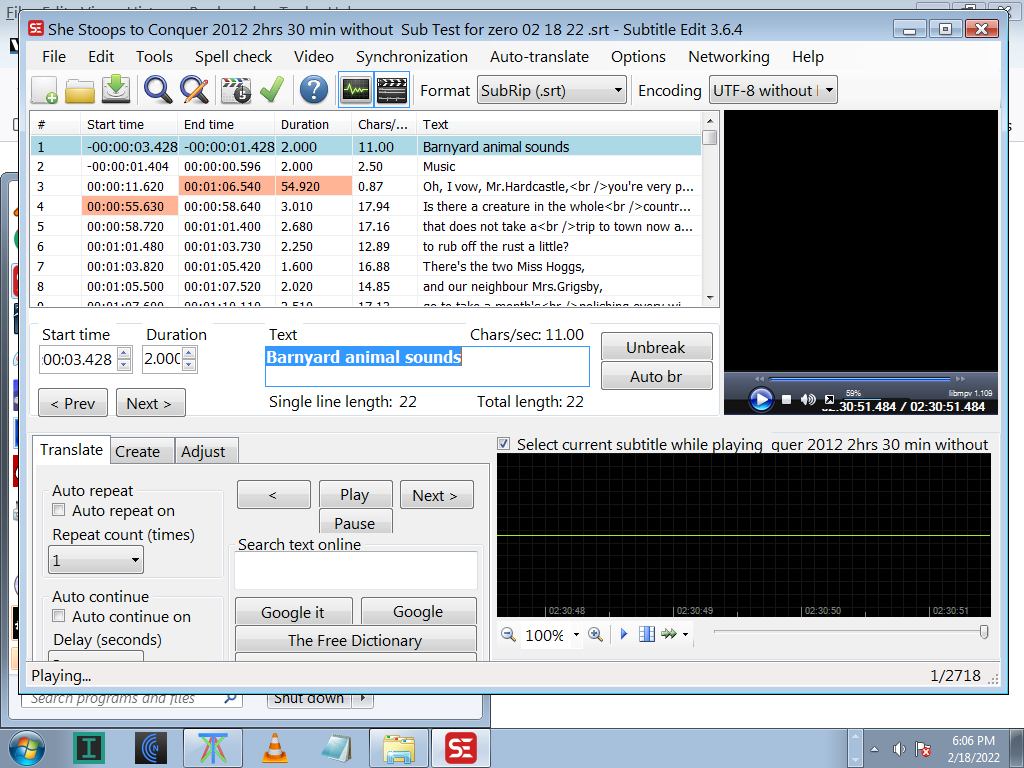Toggle the waveform display toolbar icon
Viewport: 1024px width, 768px height.
(x=356, y=90)
